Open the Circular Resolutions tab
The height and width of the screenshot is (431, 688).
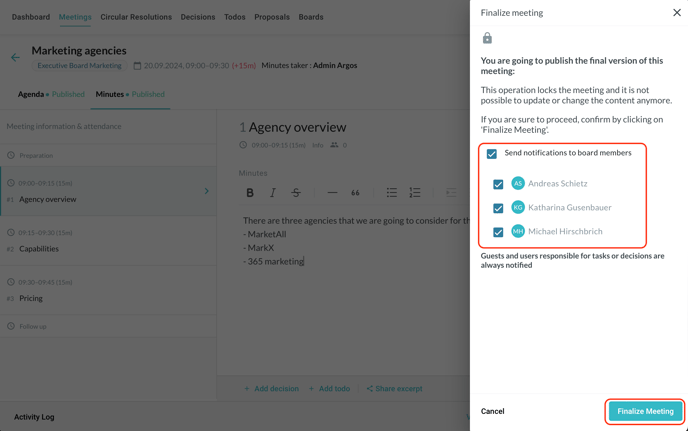tap(136, 17)
